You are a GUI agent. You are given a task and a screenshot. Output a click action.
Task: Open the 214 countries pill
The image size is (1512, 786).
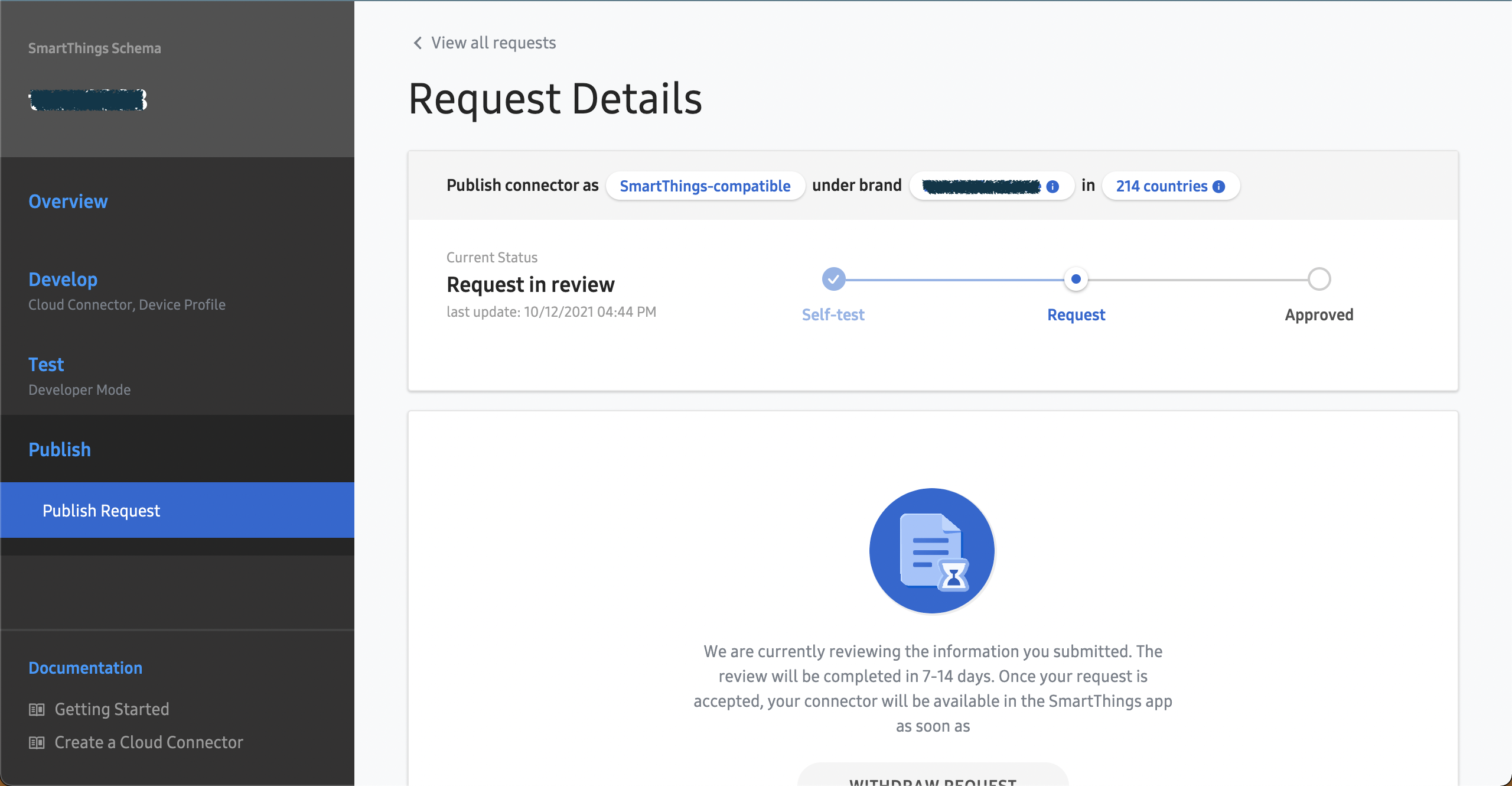[x=1171, y=186]
